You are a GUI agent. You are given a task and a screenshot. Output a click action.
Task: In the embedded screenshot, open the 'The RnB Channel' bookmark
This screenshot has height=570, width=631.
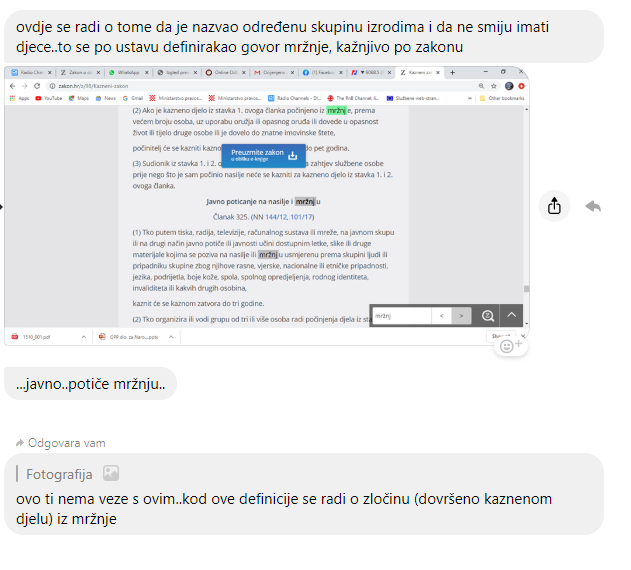353,98
